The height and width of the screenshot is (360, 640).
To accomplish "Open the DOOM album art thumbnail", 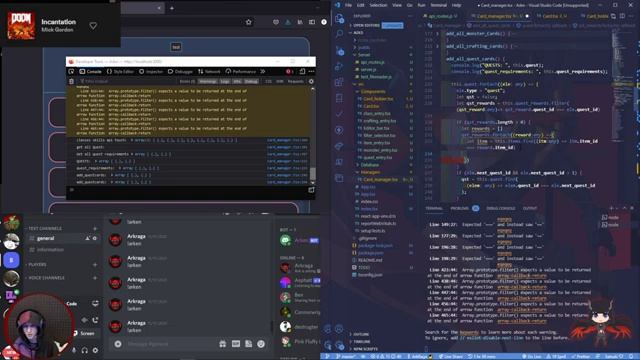I will (21, 26).
